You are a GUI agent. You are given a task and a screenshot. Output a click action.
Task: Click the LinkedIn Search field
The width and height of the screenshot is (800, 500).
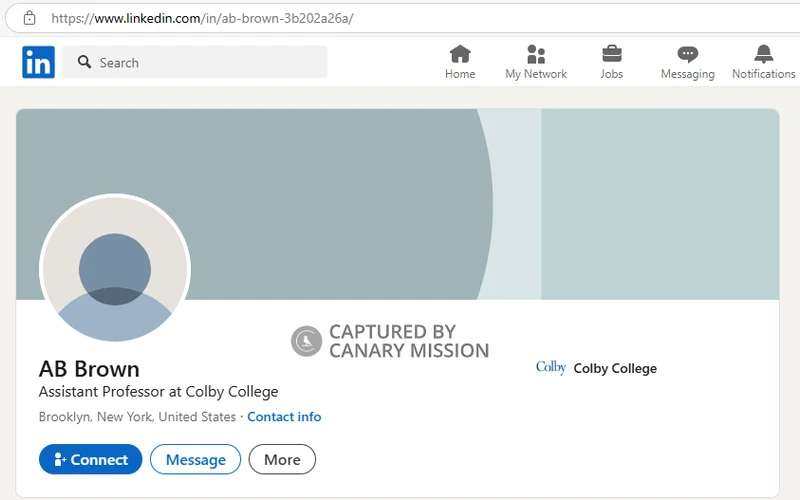point(194,62)
